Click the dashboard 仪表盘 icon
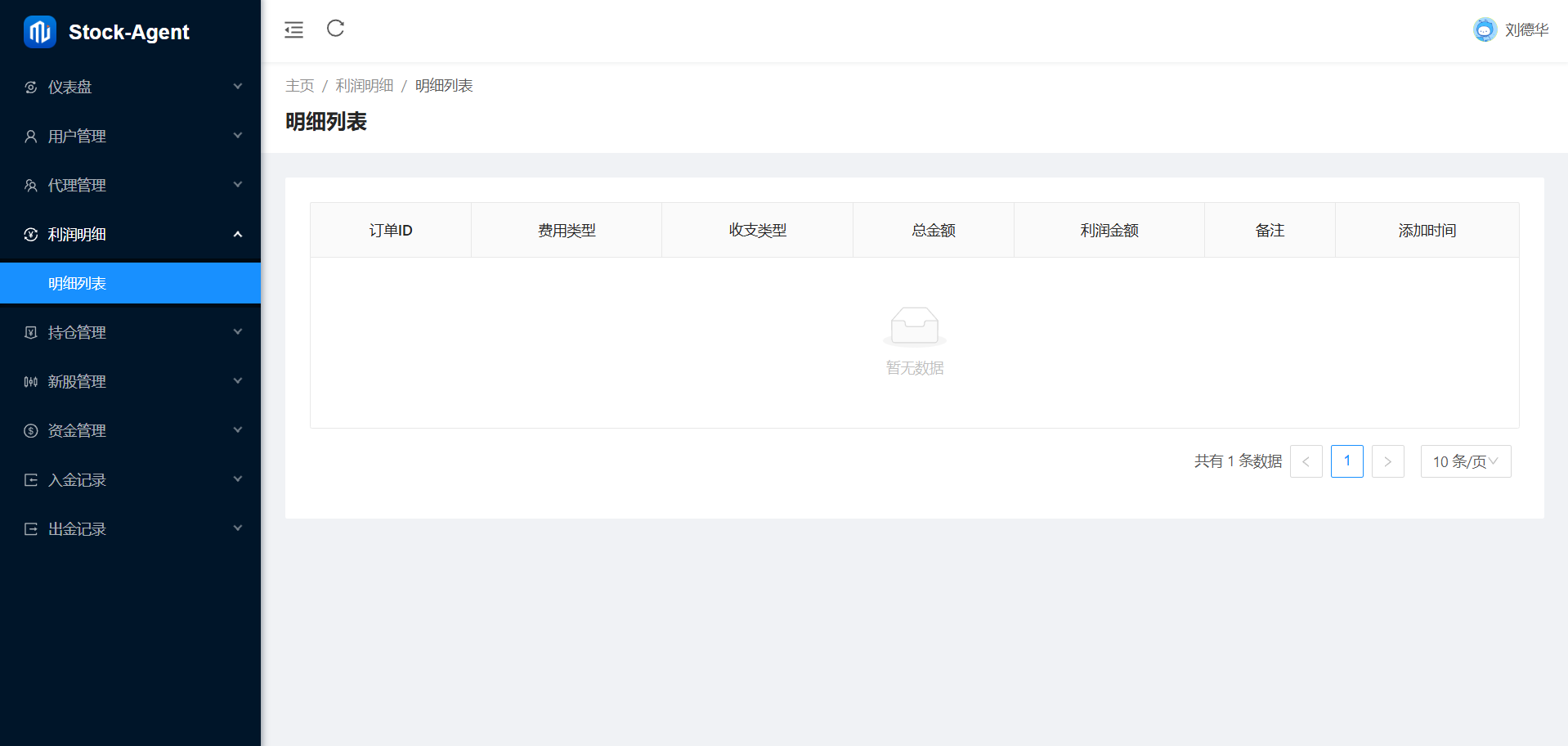The width and height of the screenshot is (1568, 746). [31, 88]
